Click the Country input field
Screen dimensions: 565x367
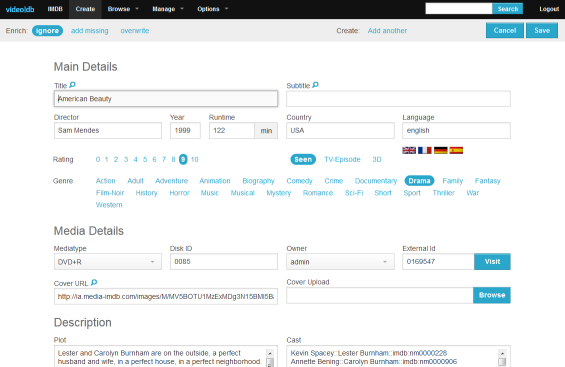click(x=340, y=130)
